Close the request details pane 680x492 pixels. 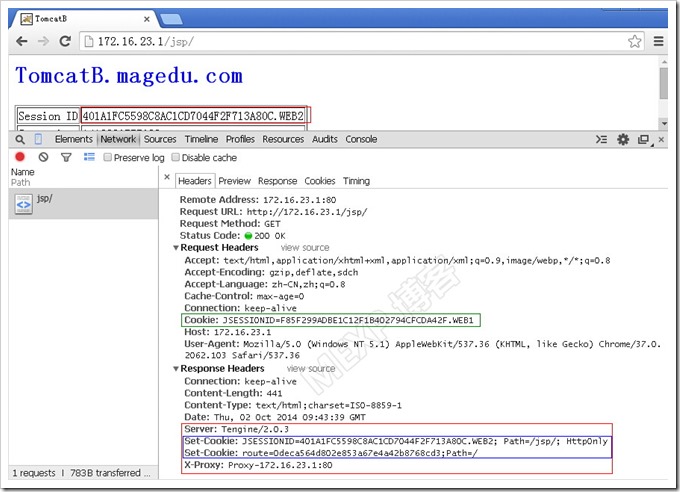tap(167, 177)
